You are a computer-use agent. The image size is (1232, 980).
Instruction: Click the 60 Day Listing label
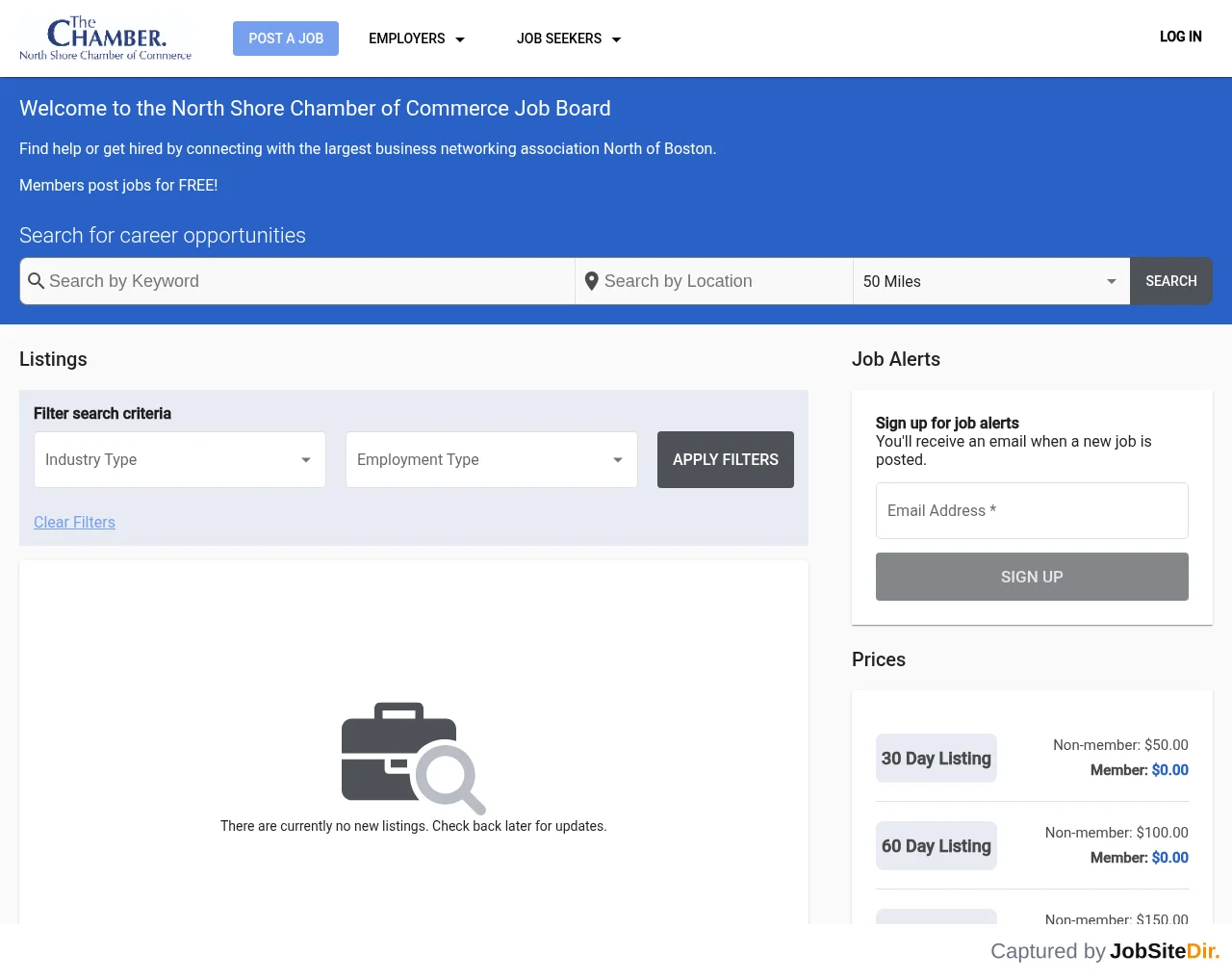click(x=937, y=846)
